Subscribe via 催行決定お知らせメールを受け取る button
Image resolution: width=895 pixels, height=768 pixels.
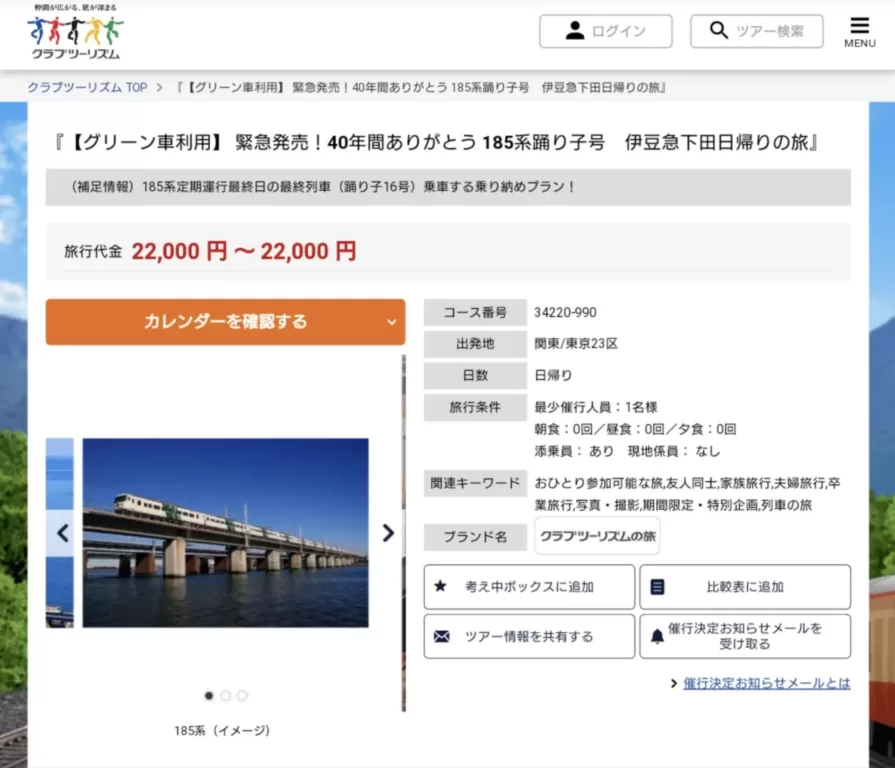pyautogui.click(x=745, y=636)
